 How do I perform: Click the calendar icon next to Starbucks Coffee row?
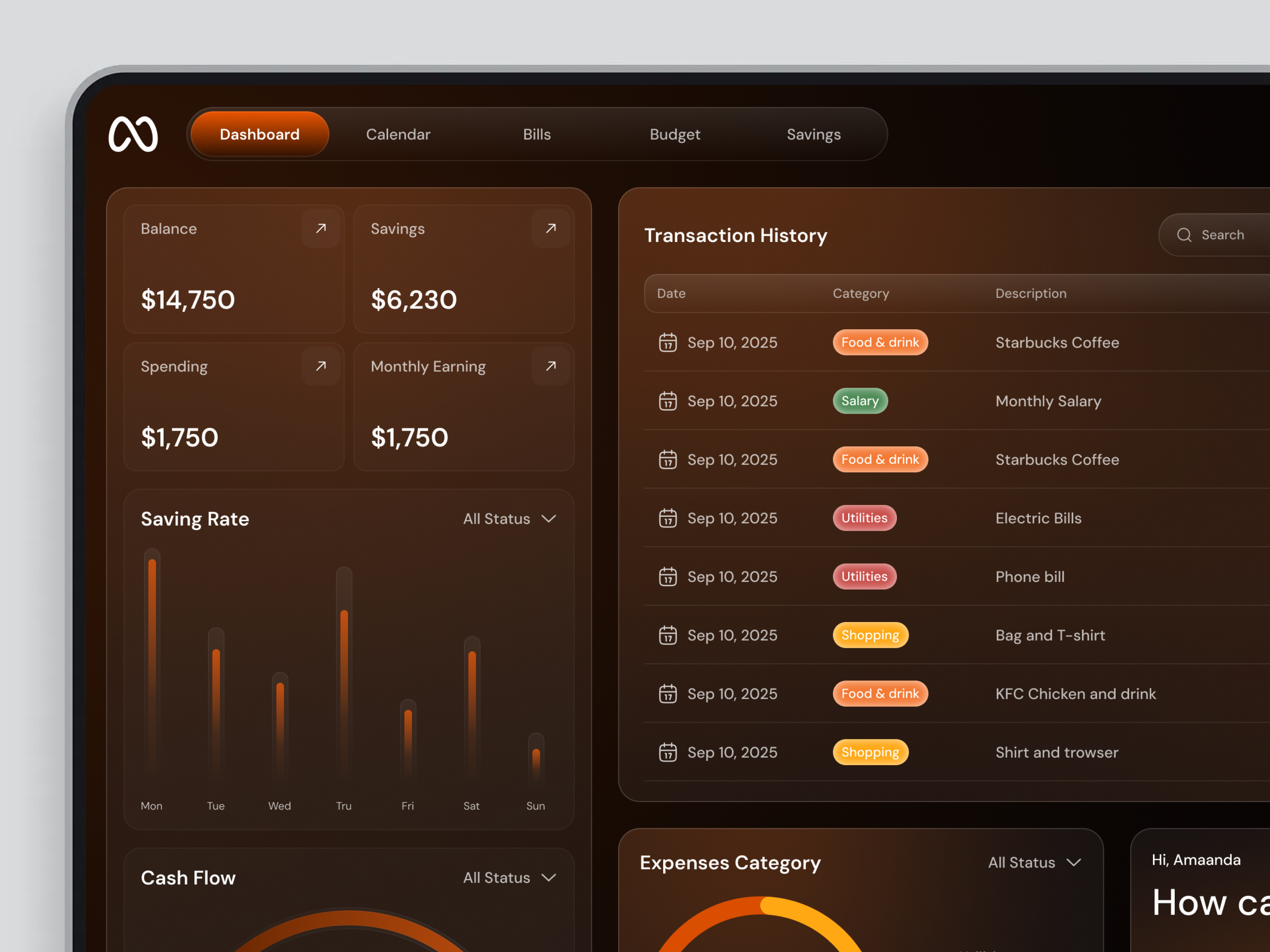click(667, 343)
